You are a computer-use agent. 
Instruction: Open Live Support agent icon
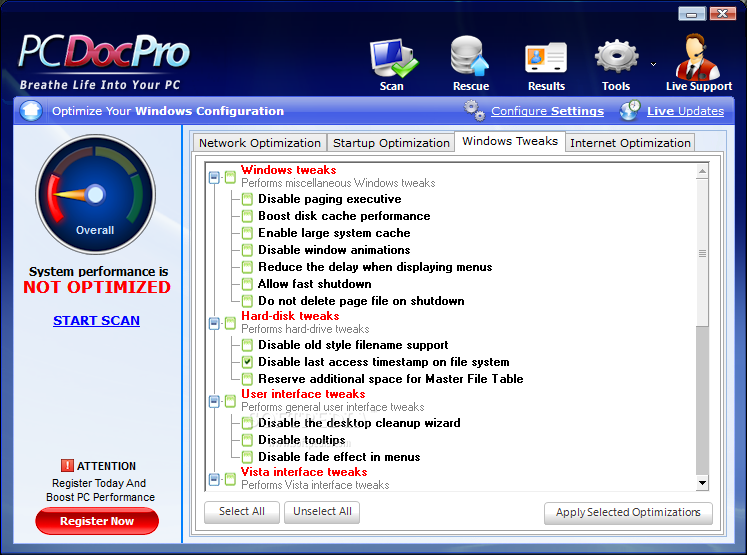click(697, 57)
